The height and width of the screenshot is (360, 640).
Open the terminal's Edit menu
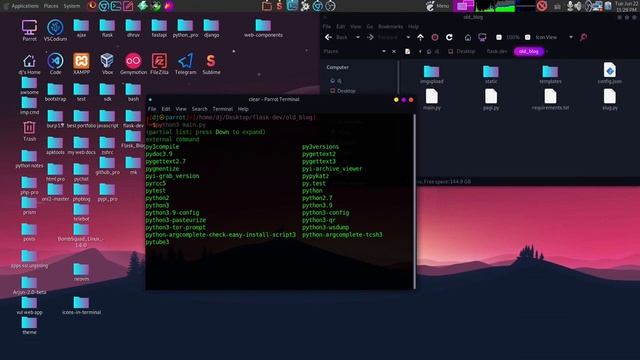[x=166, y=109]
